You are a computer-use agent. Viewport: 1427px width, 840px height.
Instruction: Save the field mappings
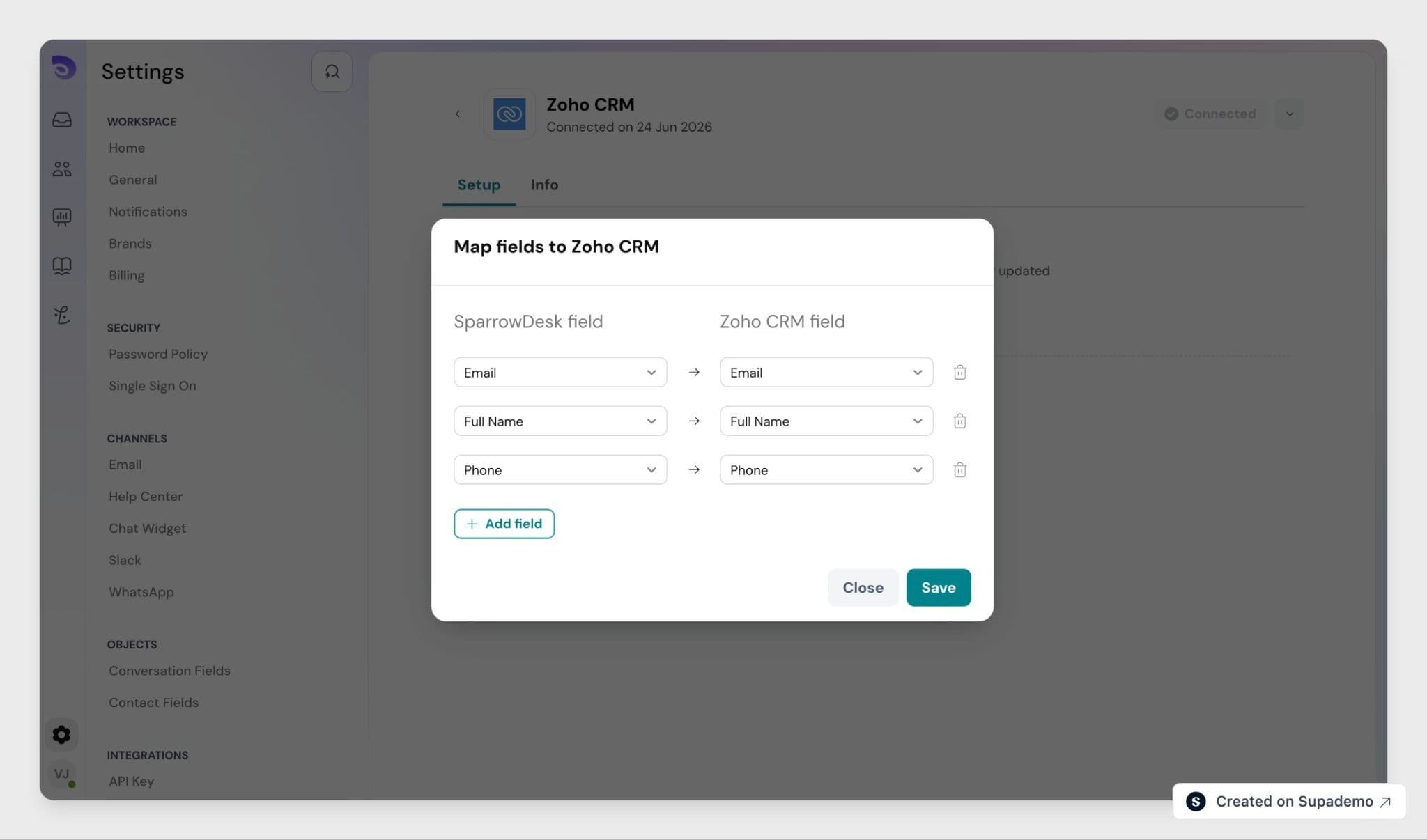[x=939, y=587]
